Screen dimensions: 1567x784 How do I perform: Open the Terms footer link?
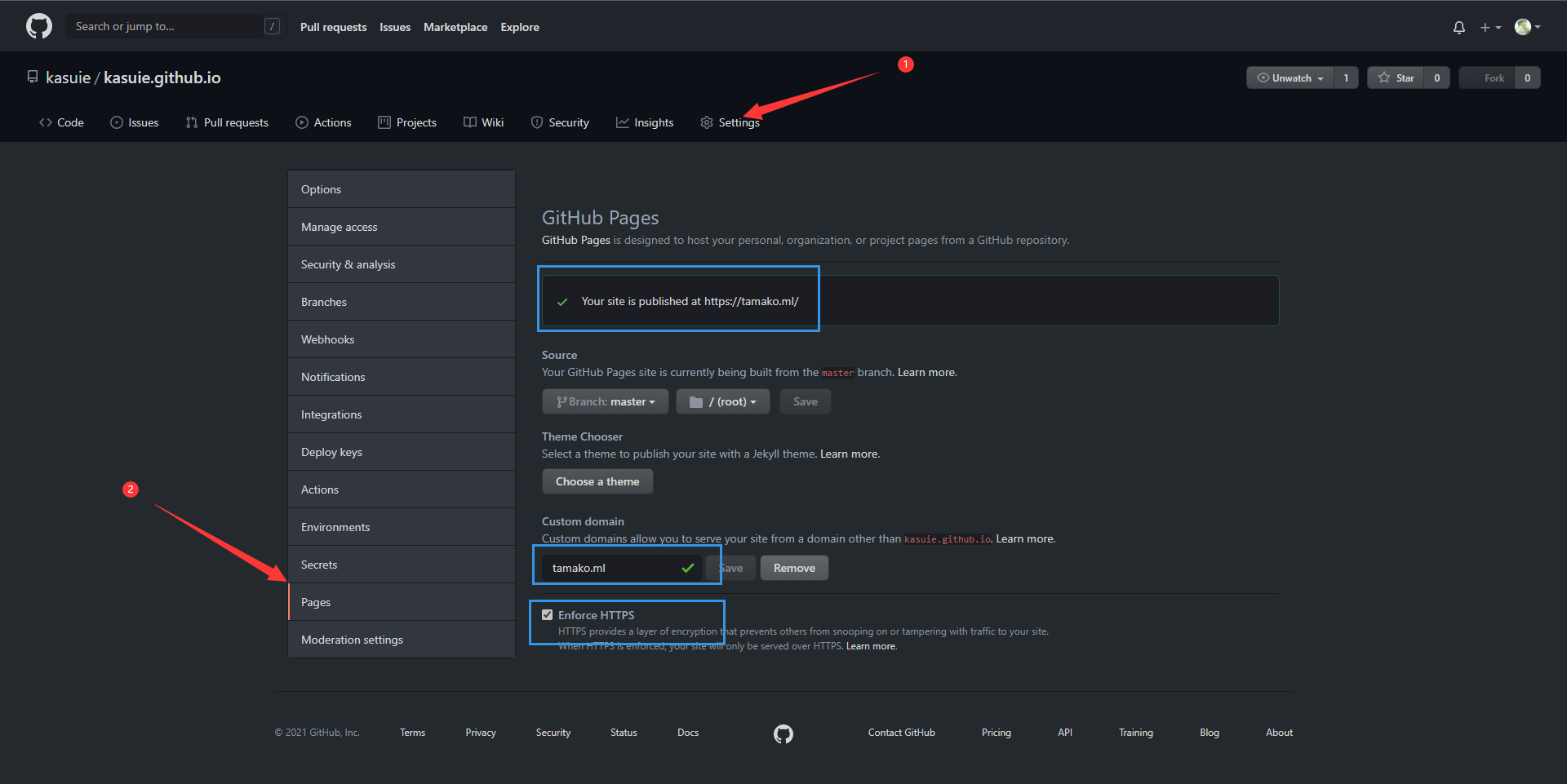[x=412, y=733]
